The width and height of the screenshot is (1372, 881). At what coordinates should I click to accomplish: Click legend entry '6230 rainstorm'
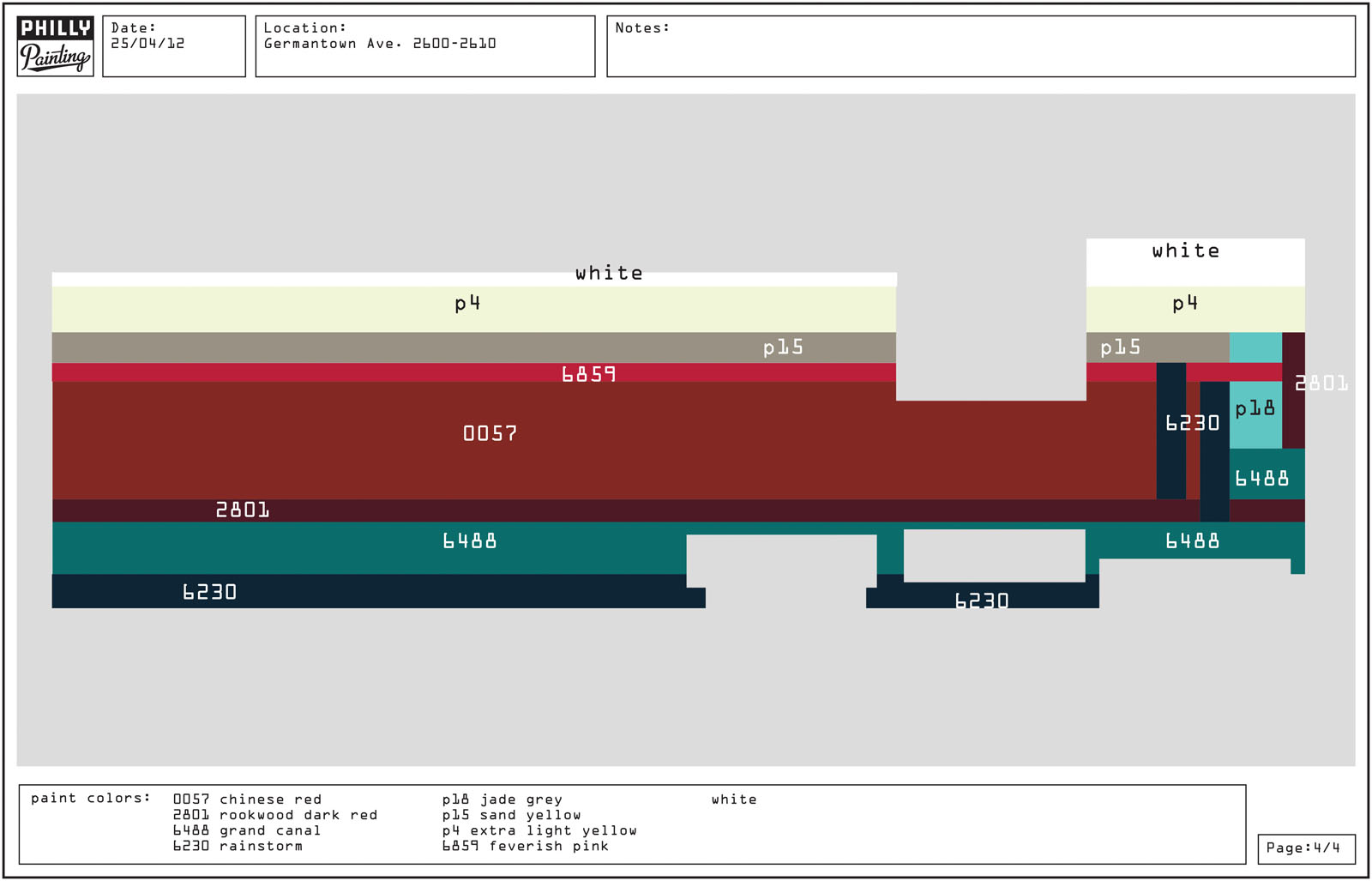[238, 845]
